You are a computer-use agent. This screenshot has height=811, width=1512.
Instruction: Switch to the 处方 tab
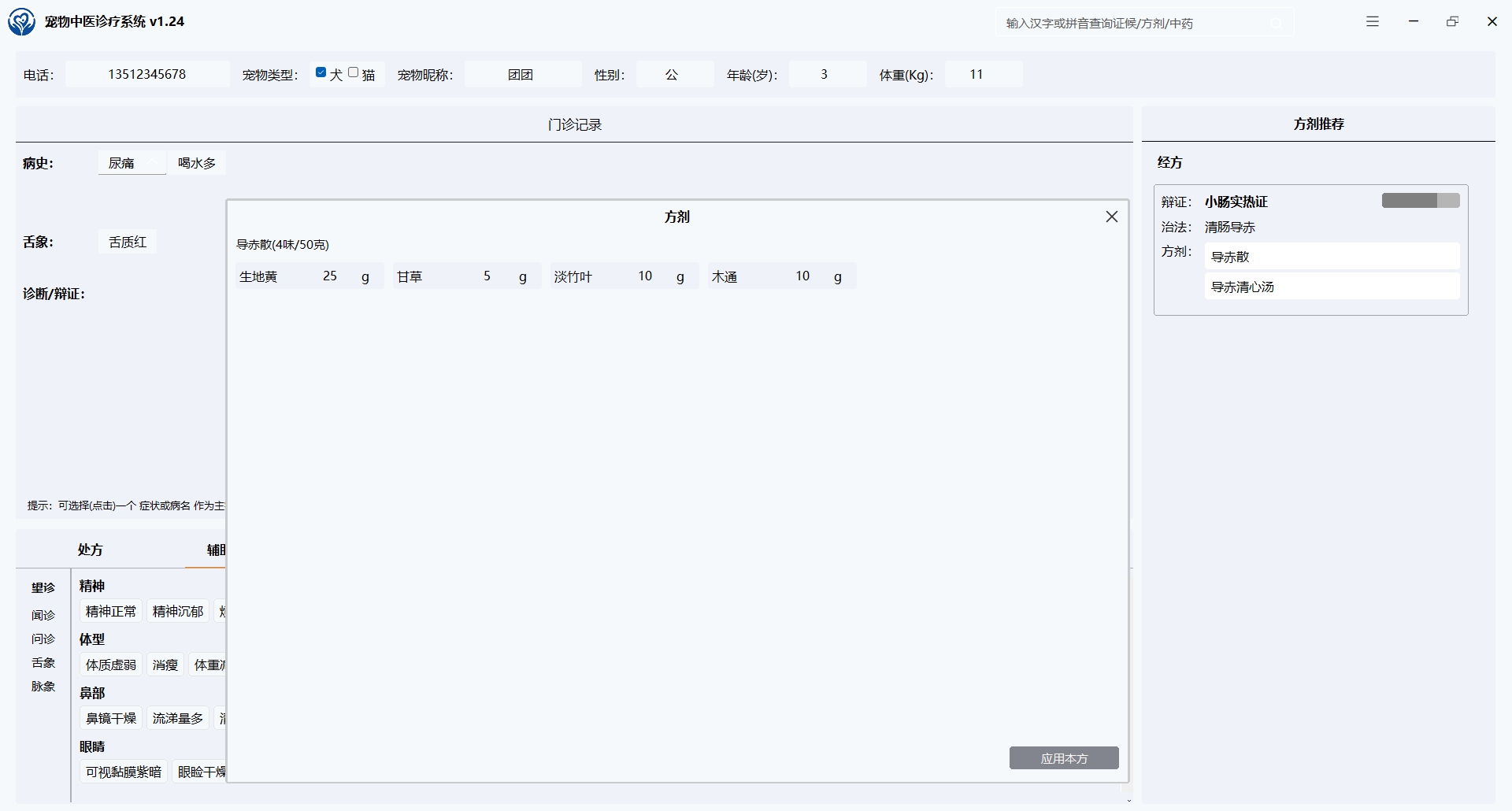91,550
